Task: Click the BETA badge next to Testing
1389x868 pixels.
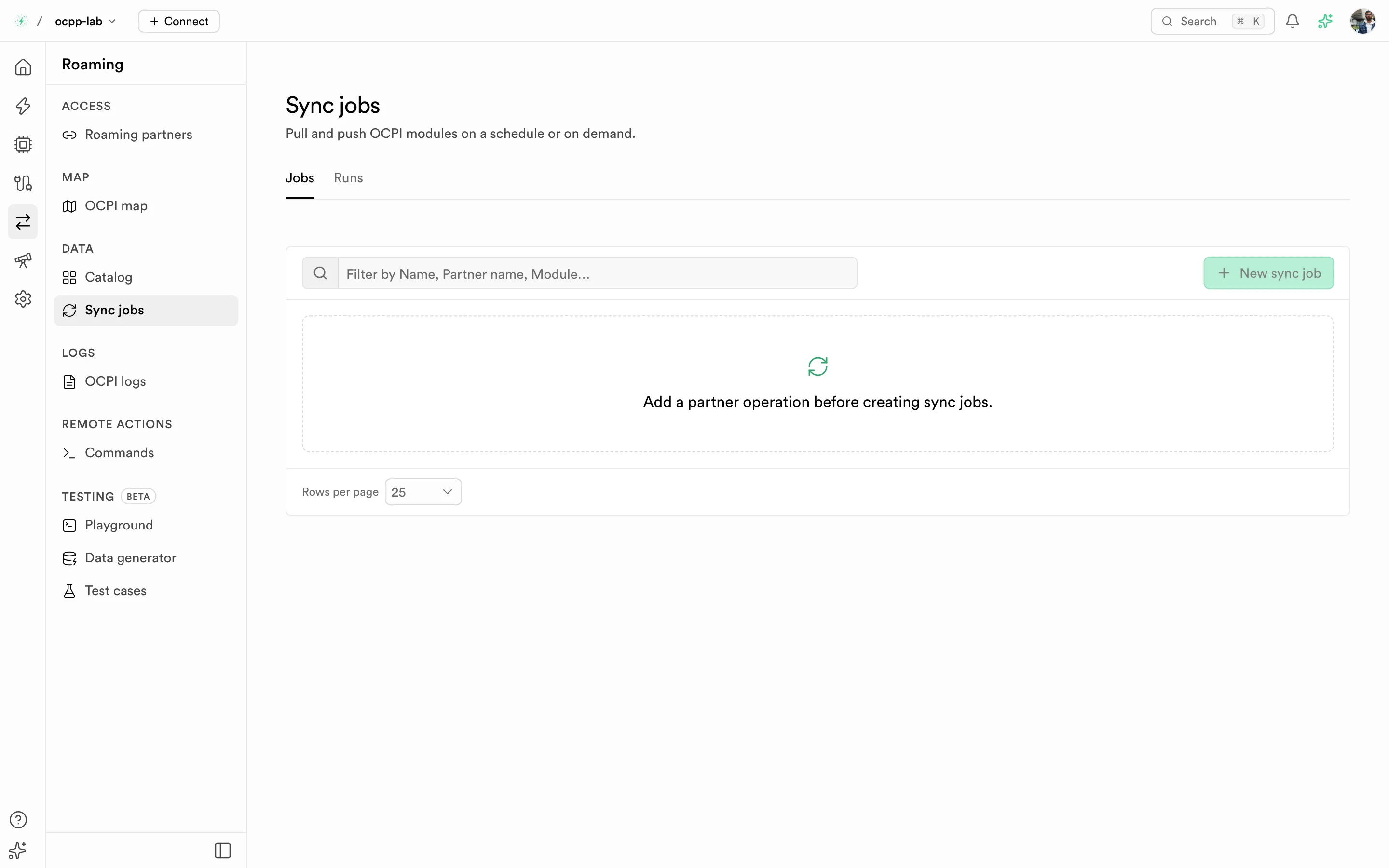Action: point(138,497)
